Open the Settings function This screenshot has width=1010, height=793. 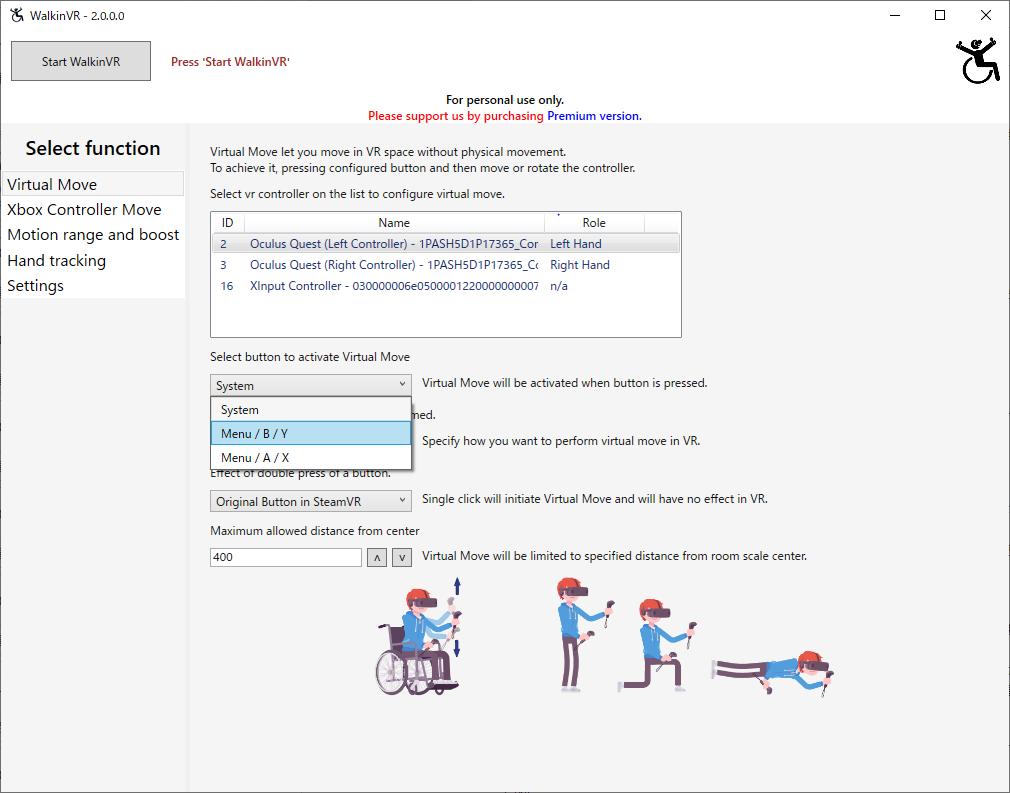tap(93, 285)
